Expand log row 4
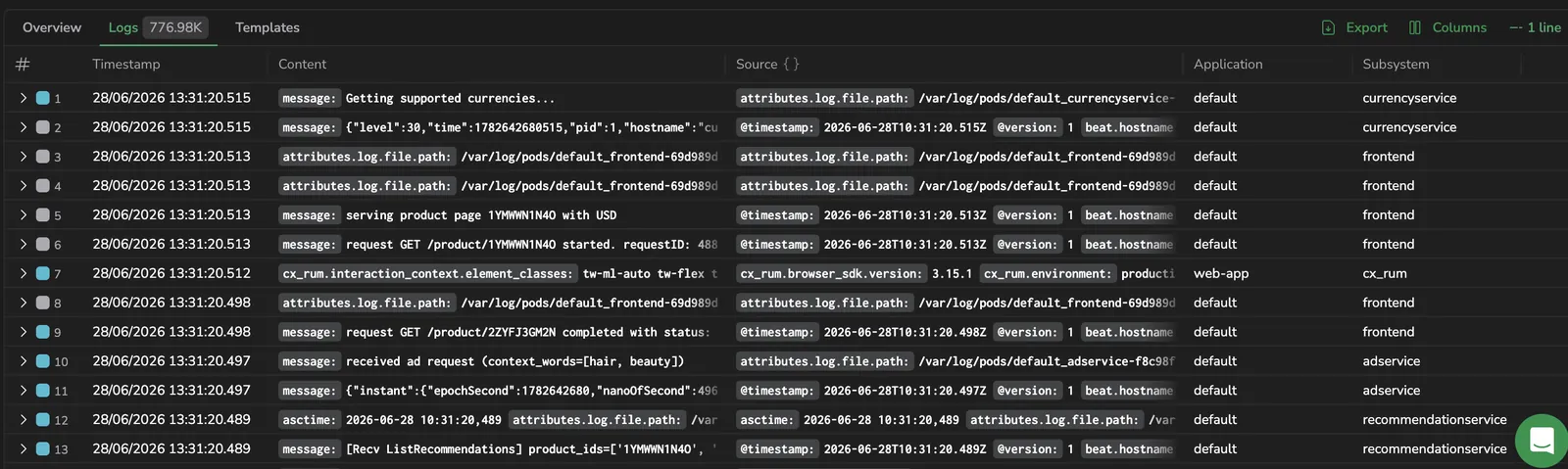 point(23,186)
